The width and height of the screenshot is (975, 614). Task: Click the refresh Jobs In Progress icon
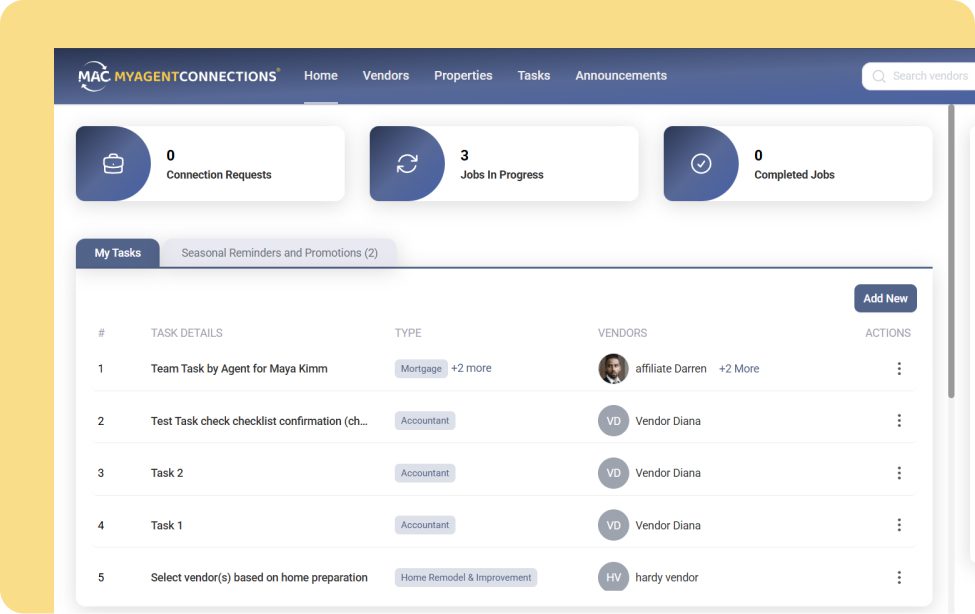pyautogui.click(x=407, y=164)
